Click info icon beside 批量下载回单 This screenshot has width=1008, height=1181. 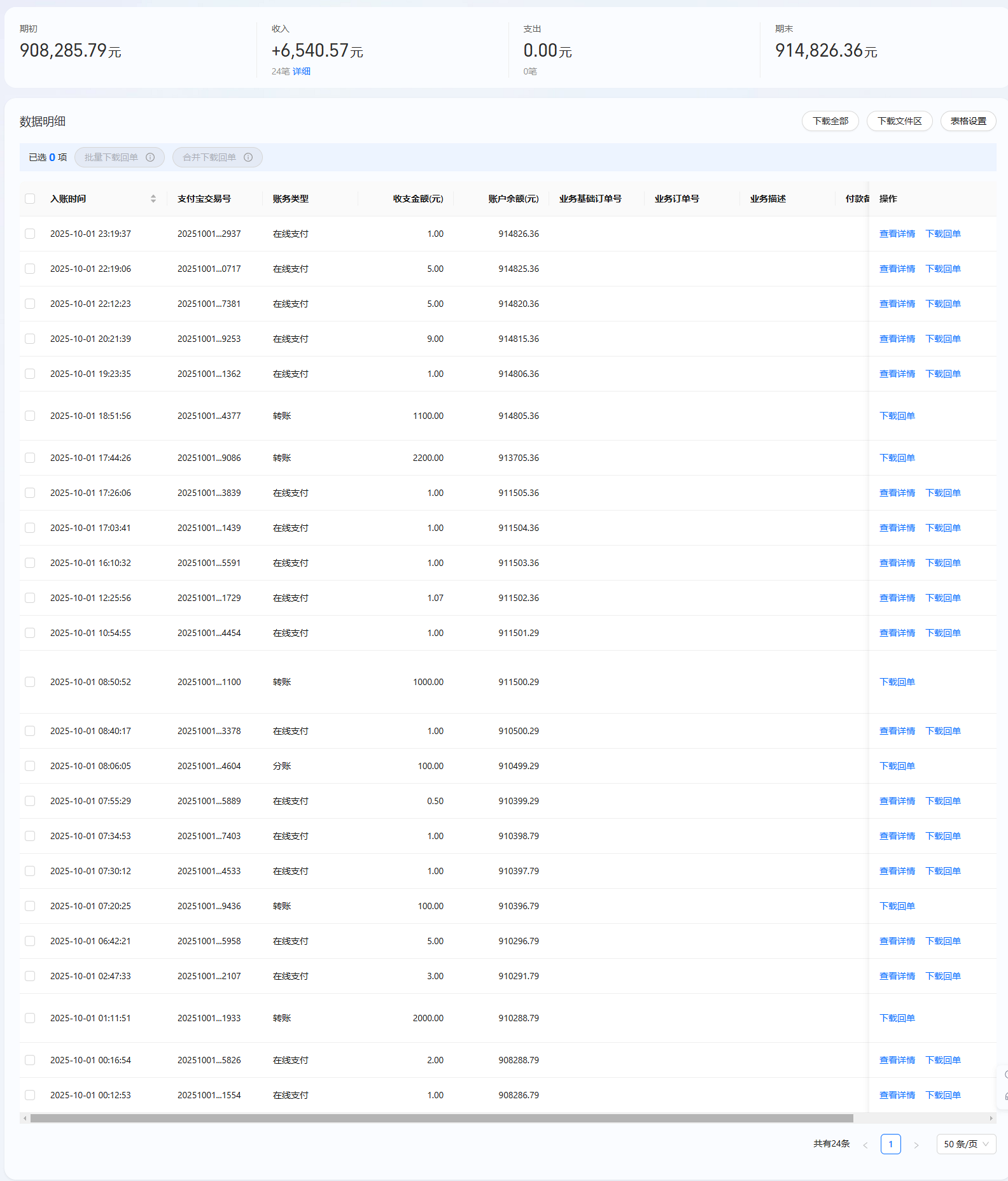[150, 157]
